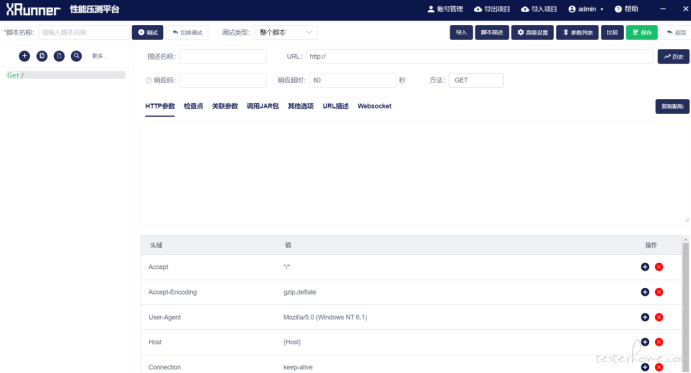
Task: Open the 帮助 help menu
Action: (x=626, y=9)
